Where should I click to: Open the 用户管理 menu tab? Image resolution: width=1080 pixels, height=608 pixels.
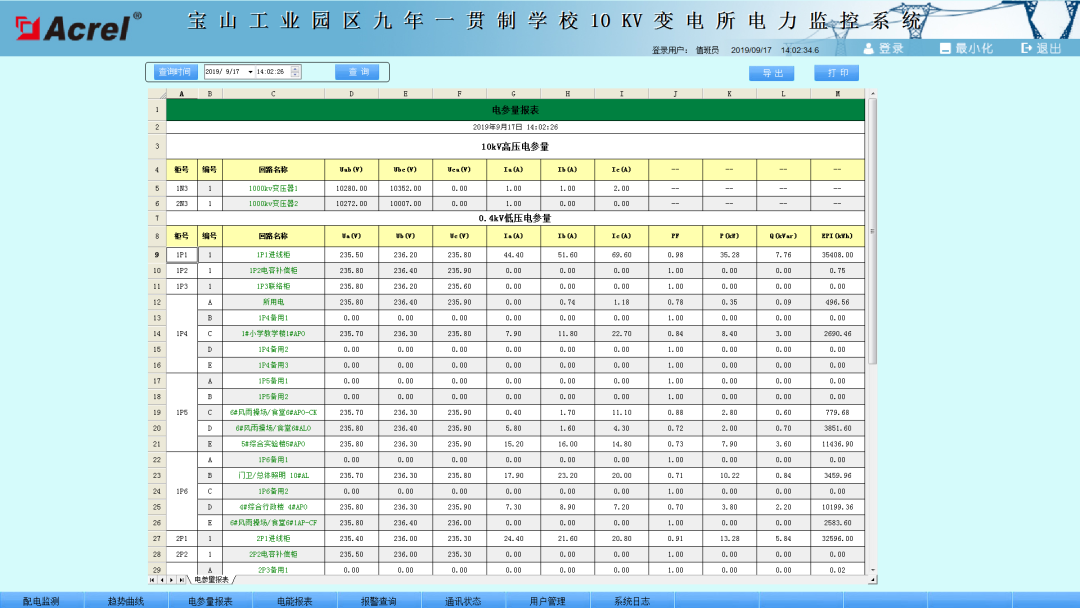[x=548, y=600]
